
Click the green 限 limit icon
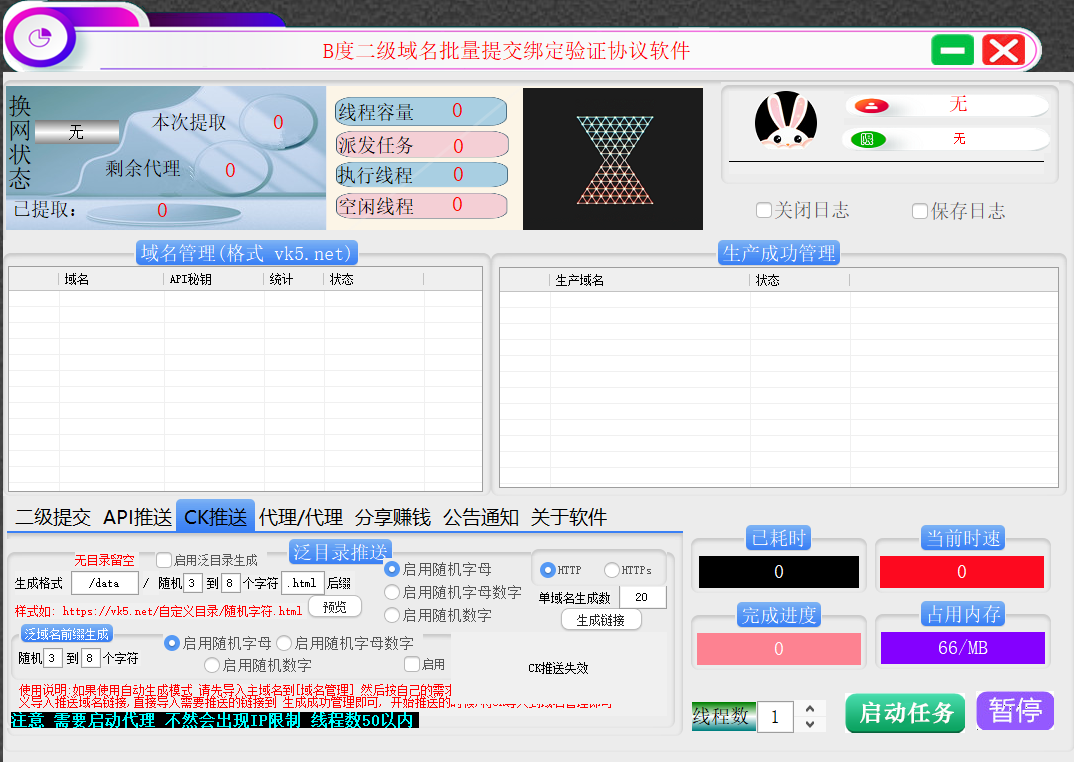tap(868, 139)
